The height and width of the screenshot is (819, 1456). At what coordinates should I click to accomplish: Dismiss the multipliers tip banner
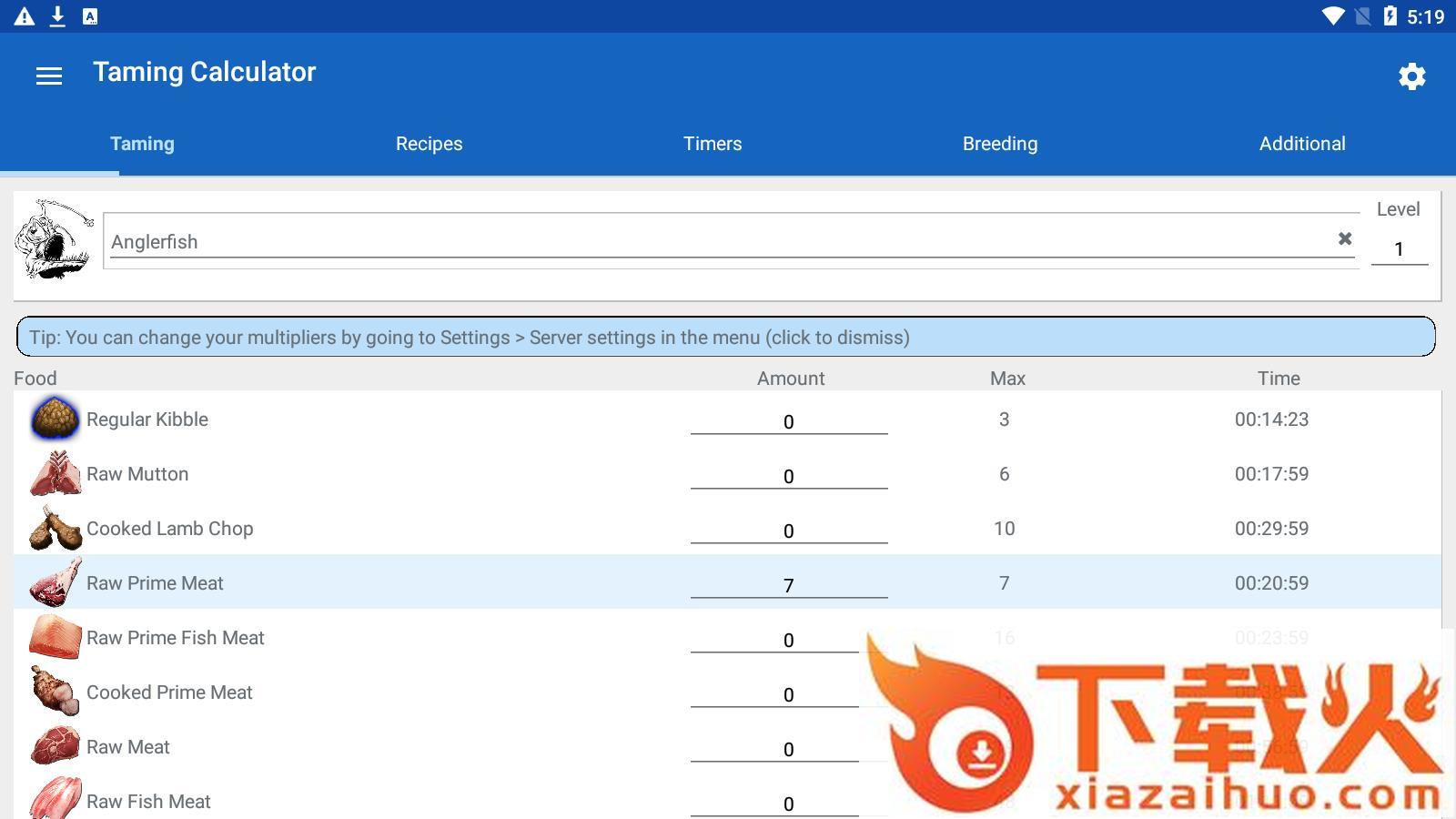(725, 337)
